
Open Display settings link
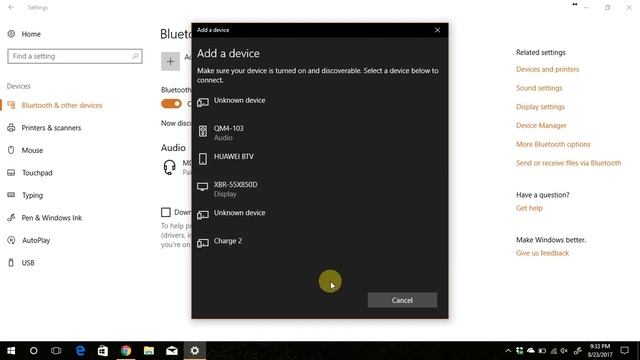540,107
